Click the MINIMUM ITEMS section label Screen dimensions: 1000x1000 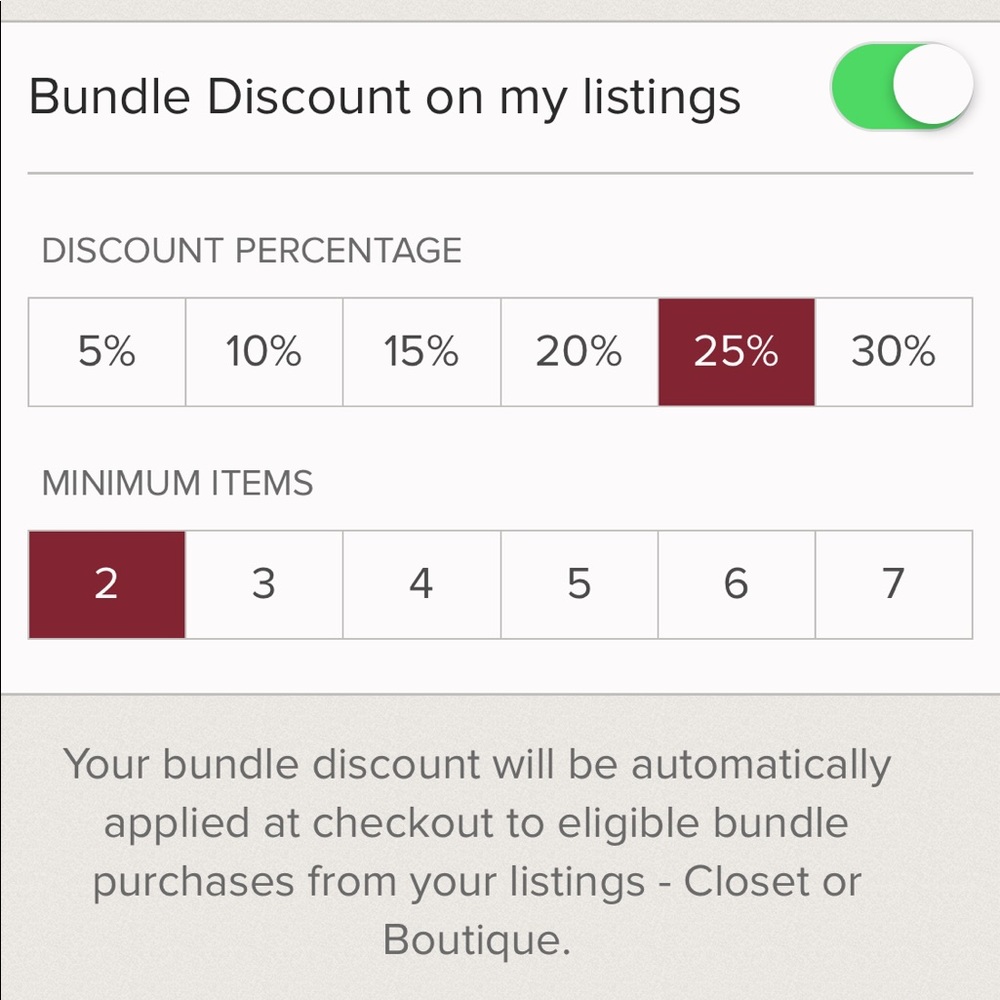178,483
